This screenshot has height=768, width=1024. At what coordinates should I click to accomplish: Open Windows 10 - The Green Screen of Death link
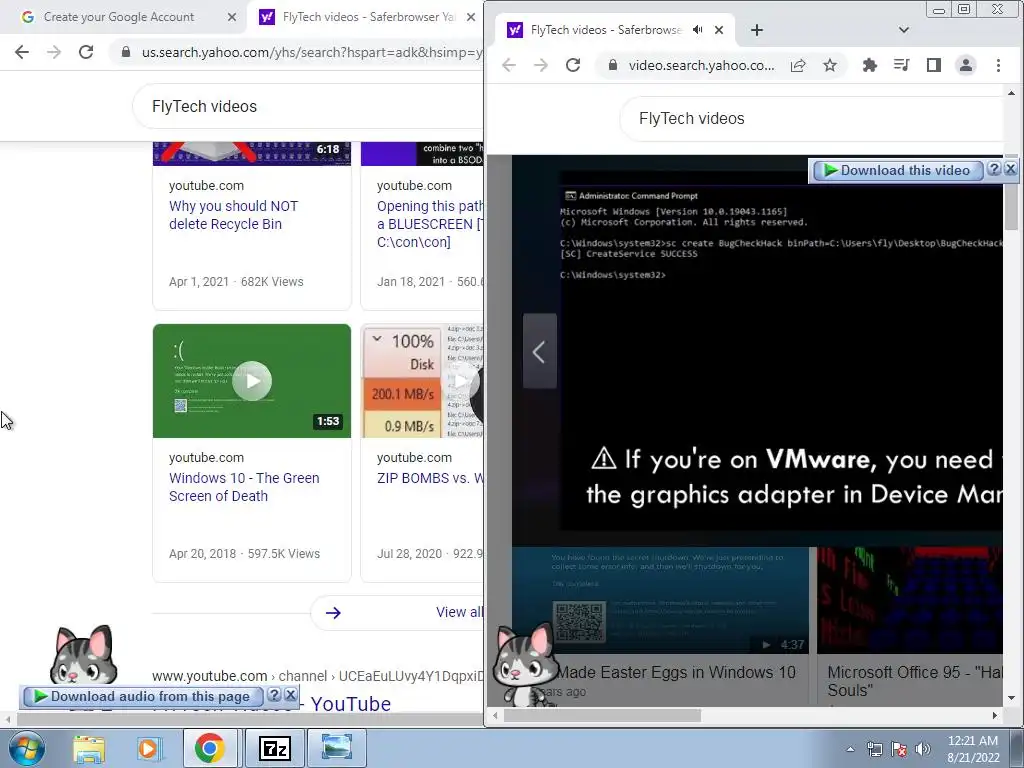click(x=244, y=487)
